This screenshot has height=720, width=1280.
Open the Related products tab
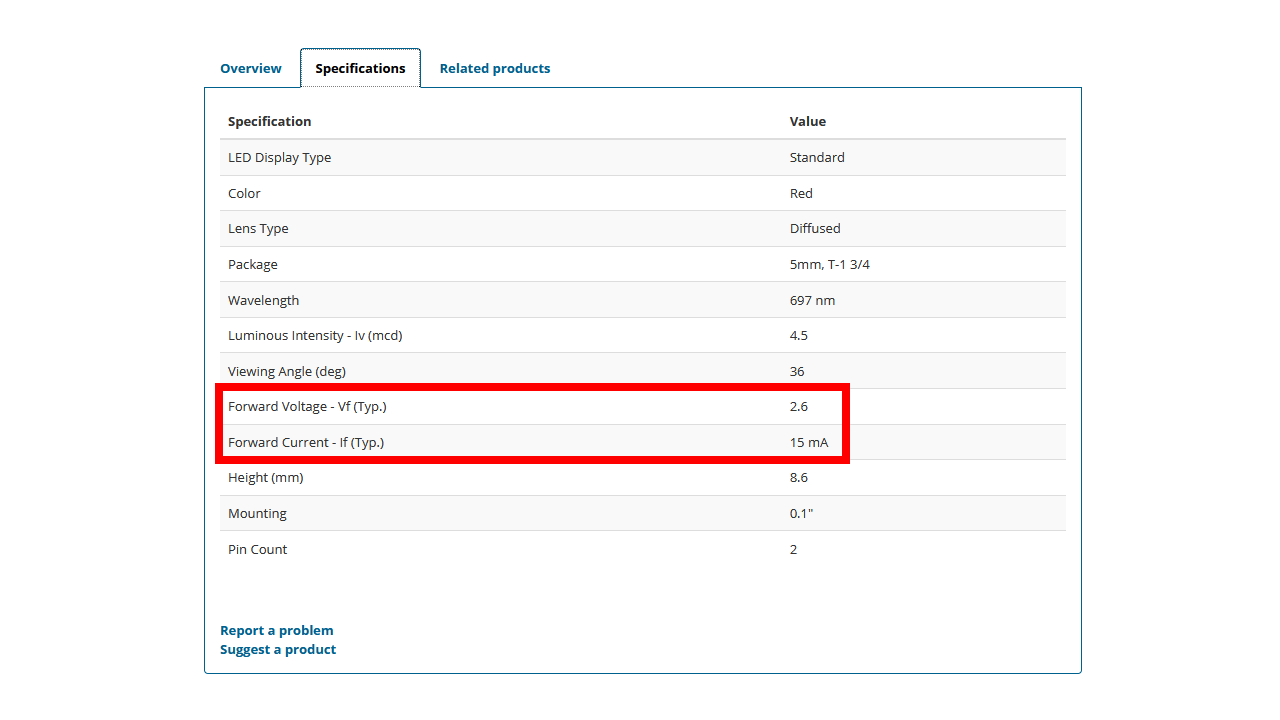pos(495,68)
